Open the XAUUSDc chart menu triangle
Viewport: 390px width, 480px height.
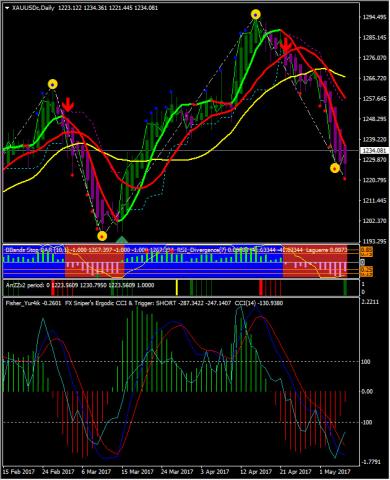7,8
